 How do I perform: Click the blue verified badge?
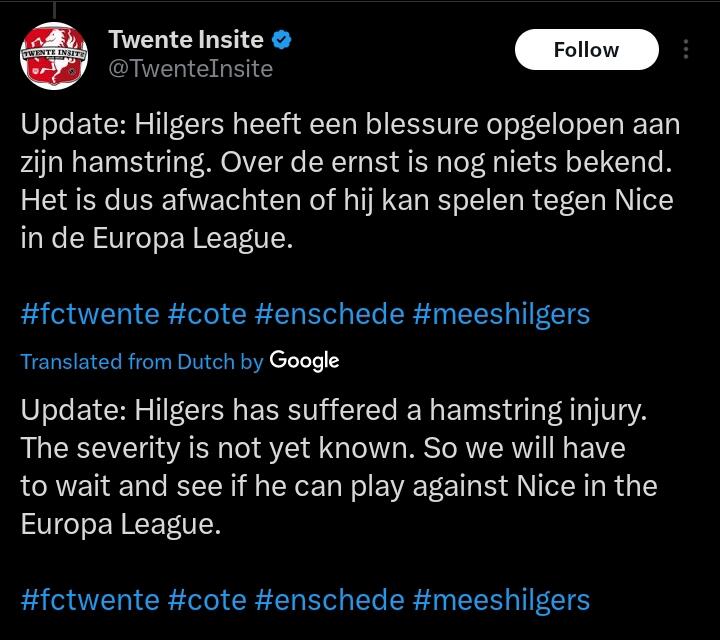(x=283, y=41)
